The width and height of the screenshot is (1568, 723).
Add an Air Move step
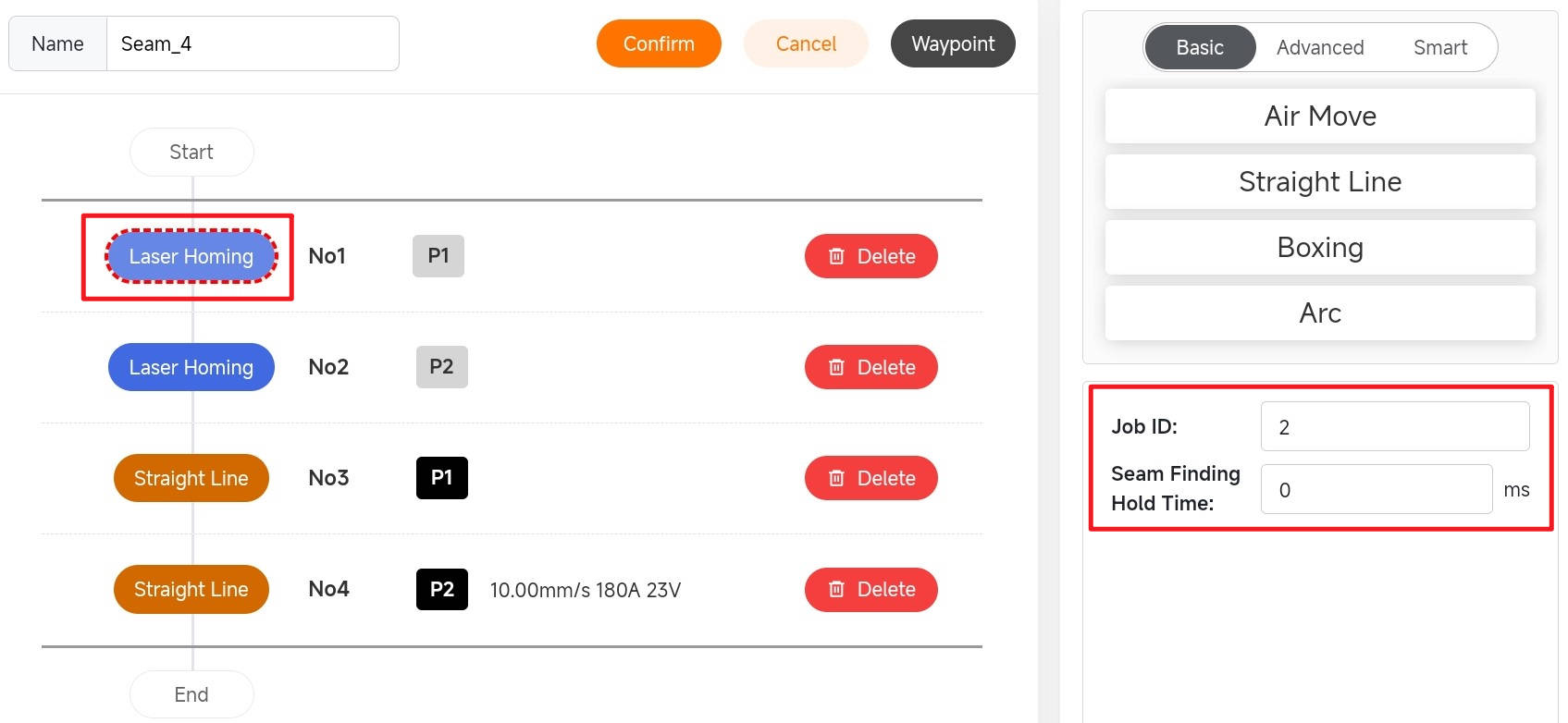click(1319, 116)
